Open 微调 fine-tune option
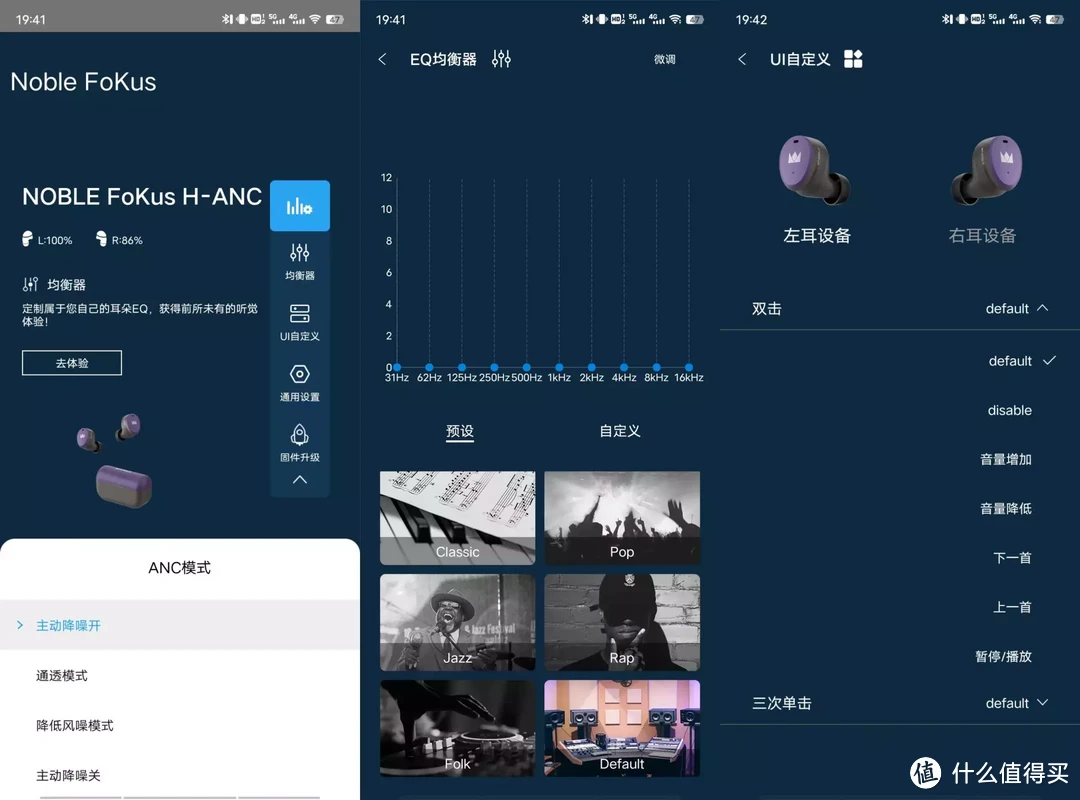The image size is (1080, 800). (665, 59)
